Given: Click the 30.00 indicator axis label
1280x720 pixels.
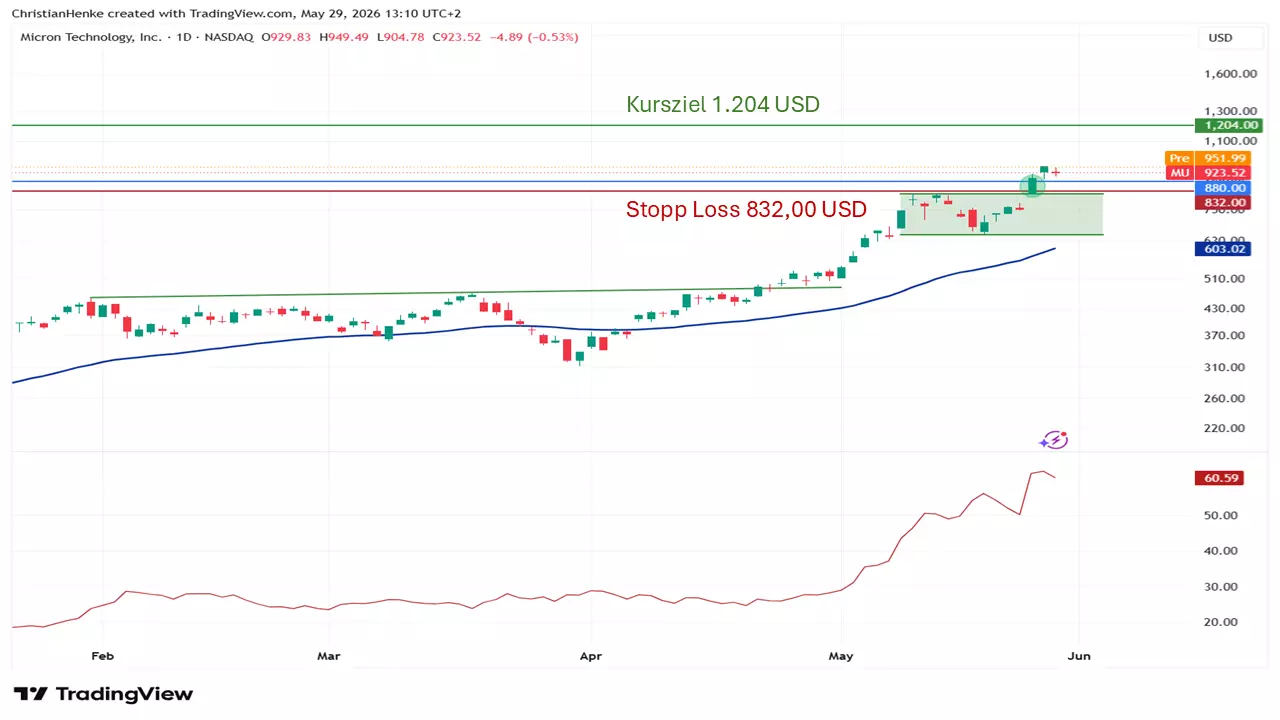Looking at the screenshot, I should click(x=1222, y=587).
